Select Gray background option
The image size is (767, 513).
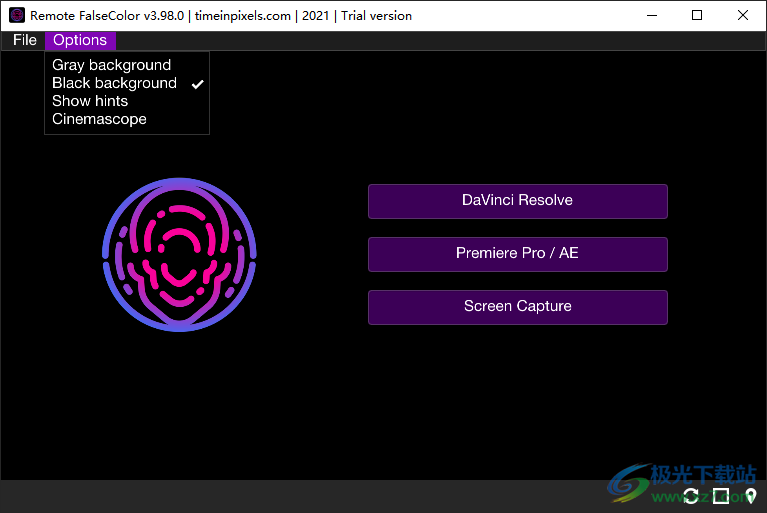(127, 65)
